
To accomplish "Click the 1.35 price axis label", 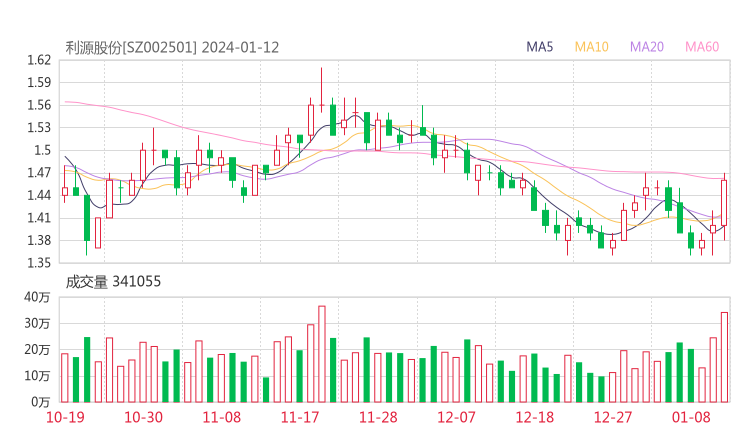I will coord(39,262).
